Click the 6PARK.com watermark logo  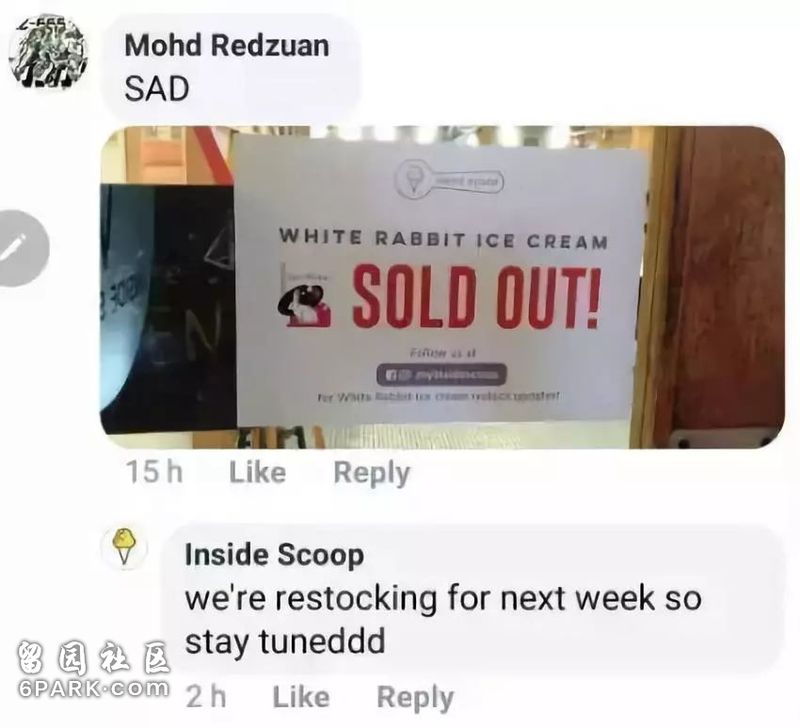coord(93,670)
